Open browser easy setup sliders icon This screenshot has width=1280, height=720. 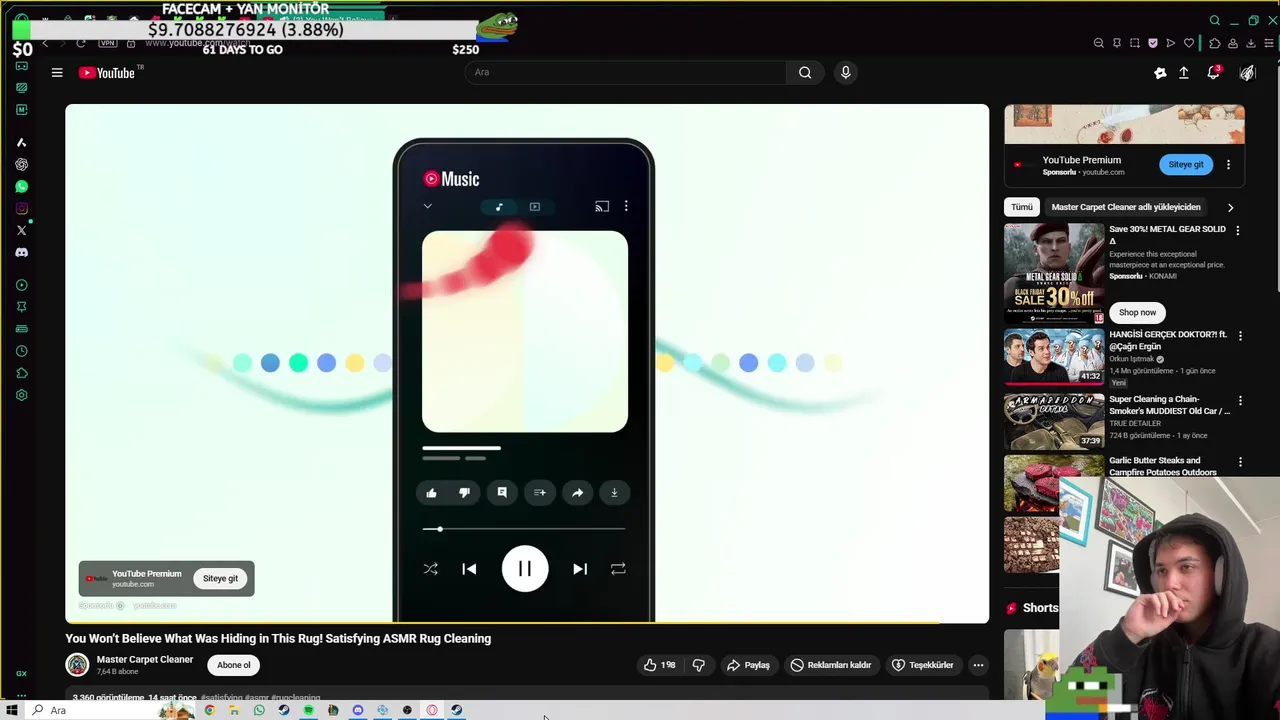1270,43
